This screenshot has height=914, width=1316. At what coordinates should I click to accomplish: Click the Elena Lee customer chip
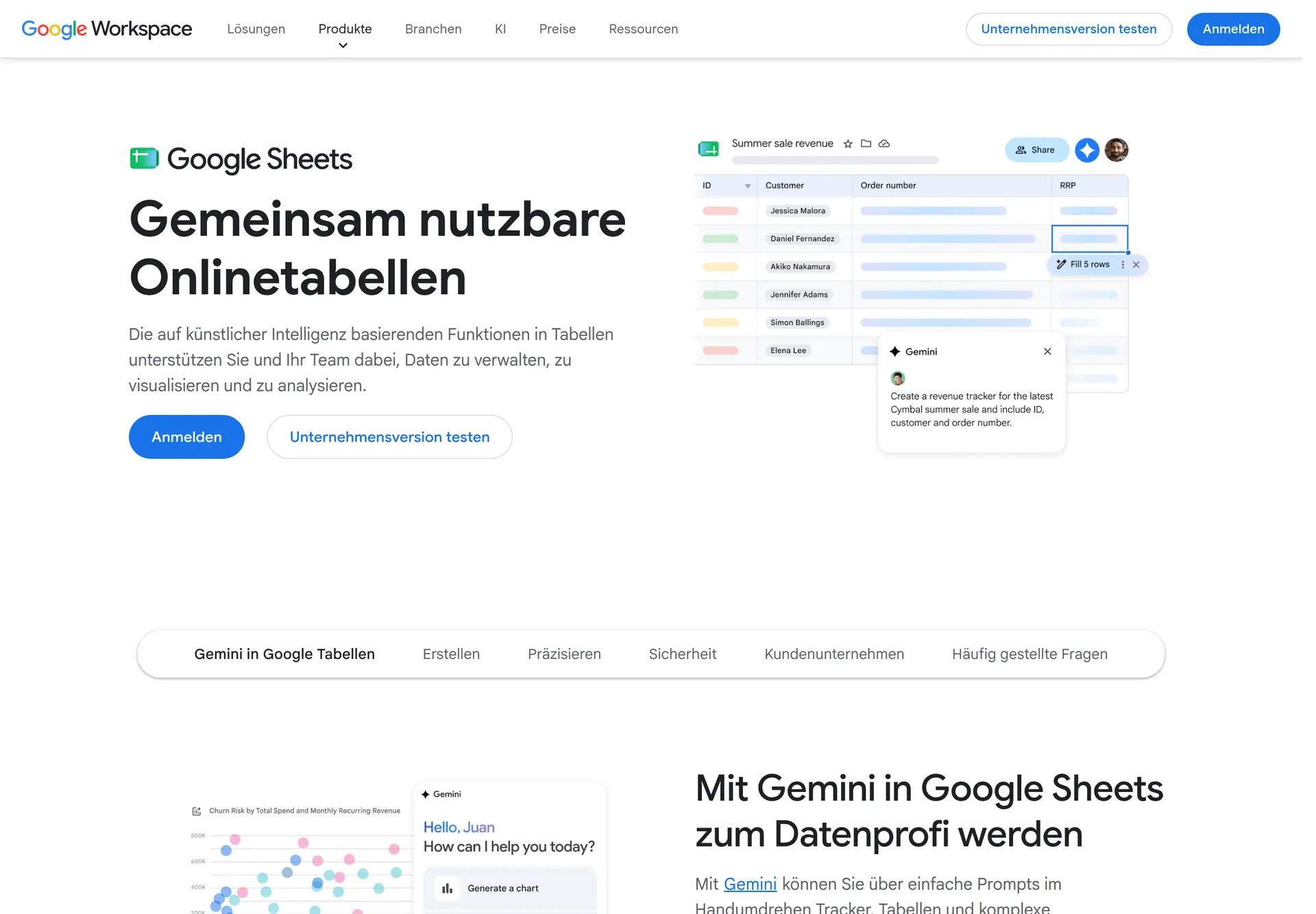tap(788, 350)
